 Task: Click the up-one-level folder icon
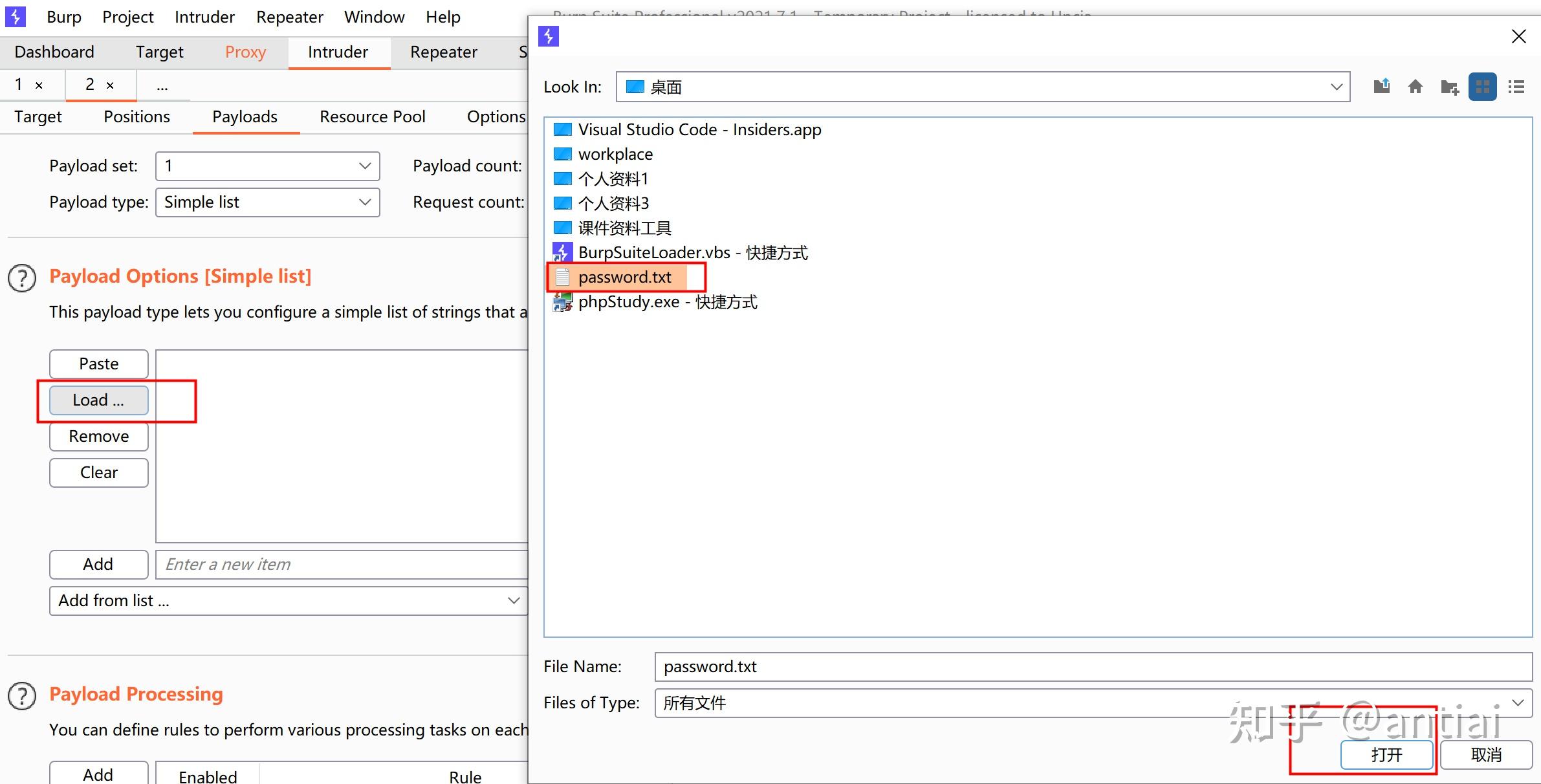coord(1381,86)
